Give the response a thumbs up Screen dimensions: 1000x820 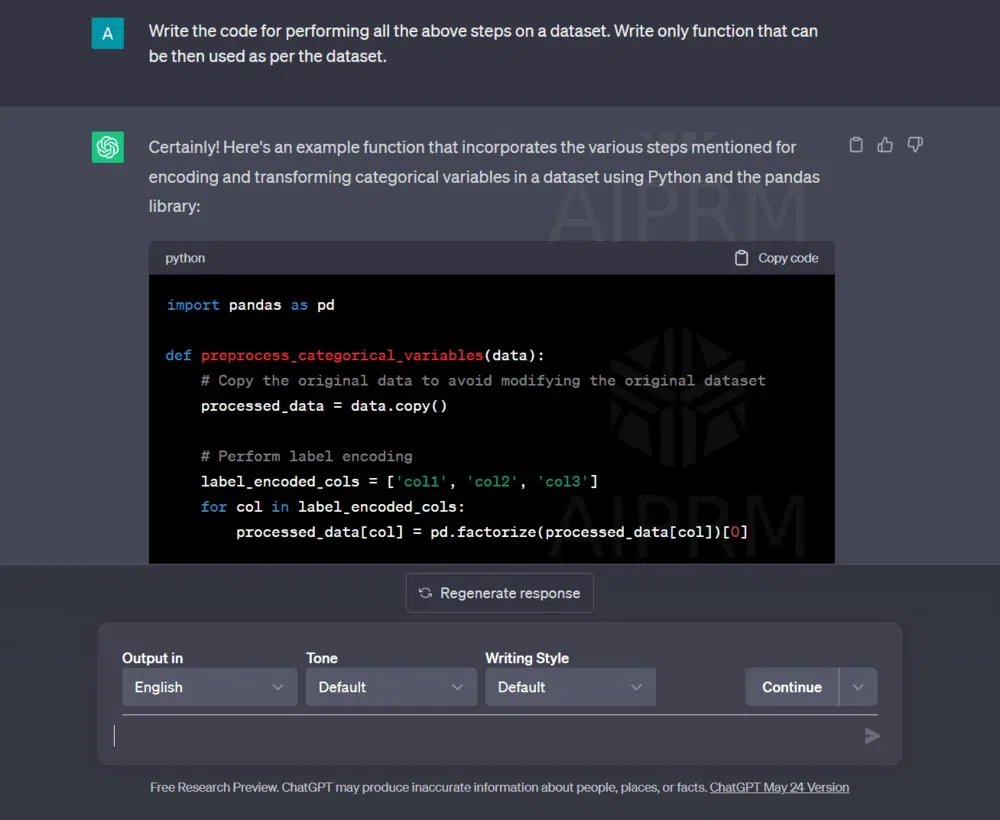pyautogui.click(x=885, y=145)
